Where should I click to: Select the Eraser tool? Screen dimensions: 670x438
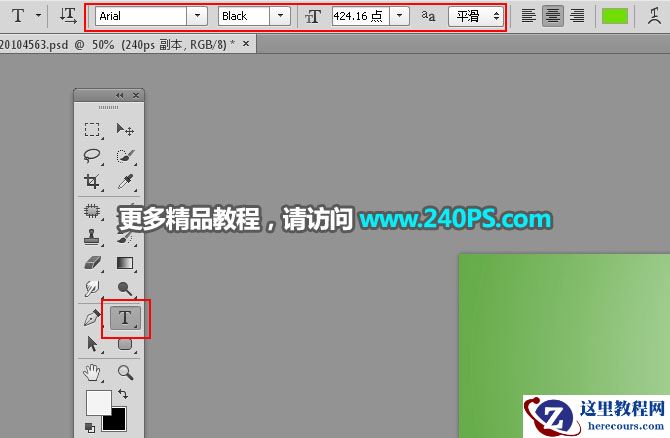pyautogui.click(x=92, y=262)
